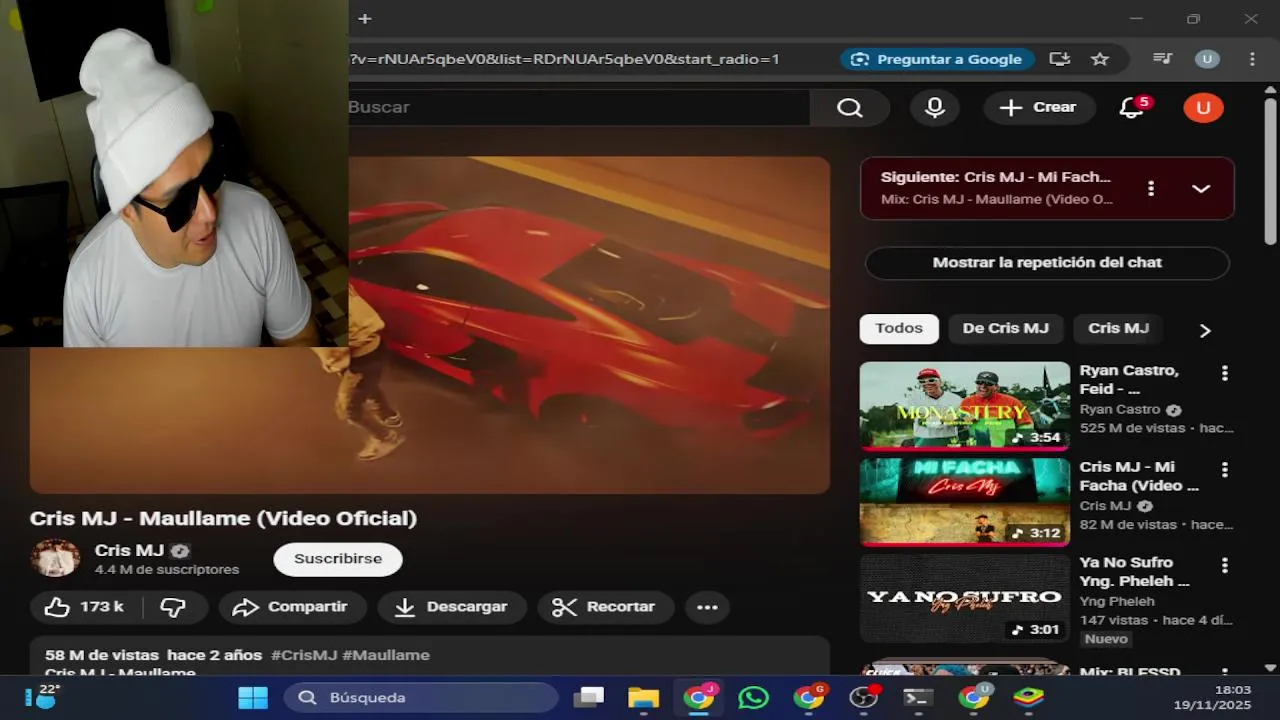Viewport: 1280px width, 720px height.
Task: Click Cris MJ channel name under video
Action: point(129,550)
